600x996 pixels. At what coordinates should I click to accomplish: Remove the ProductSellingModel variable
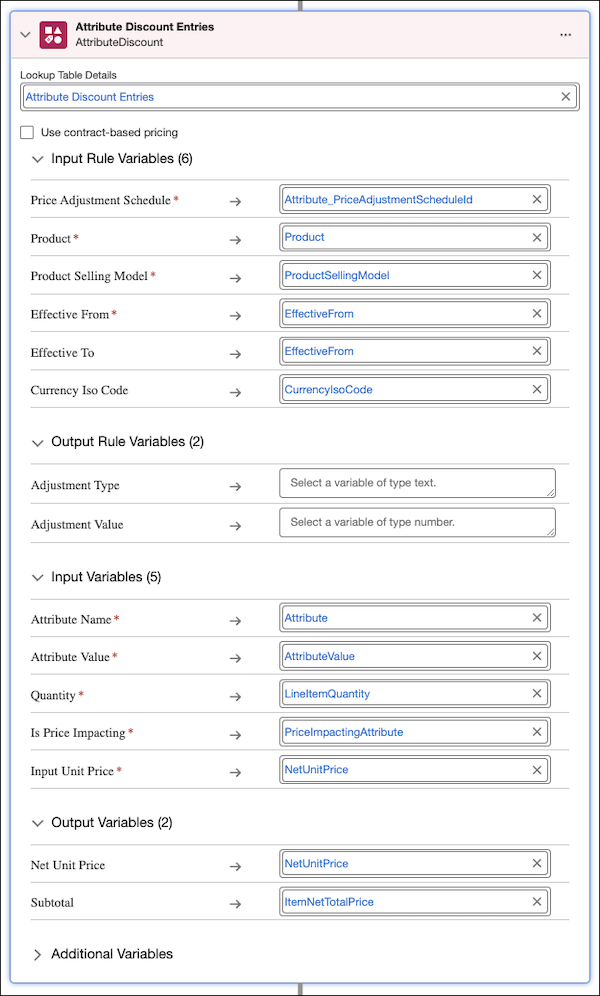(537, 275)
